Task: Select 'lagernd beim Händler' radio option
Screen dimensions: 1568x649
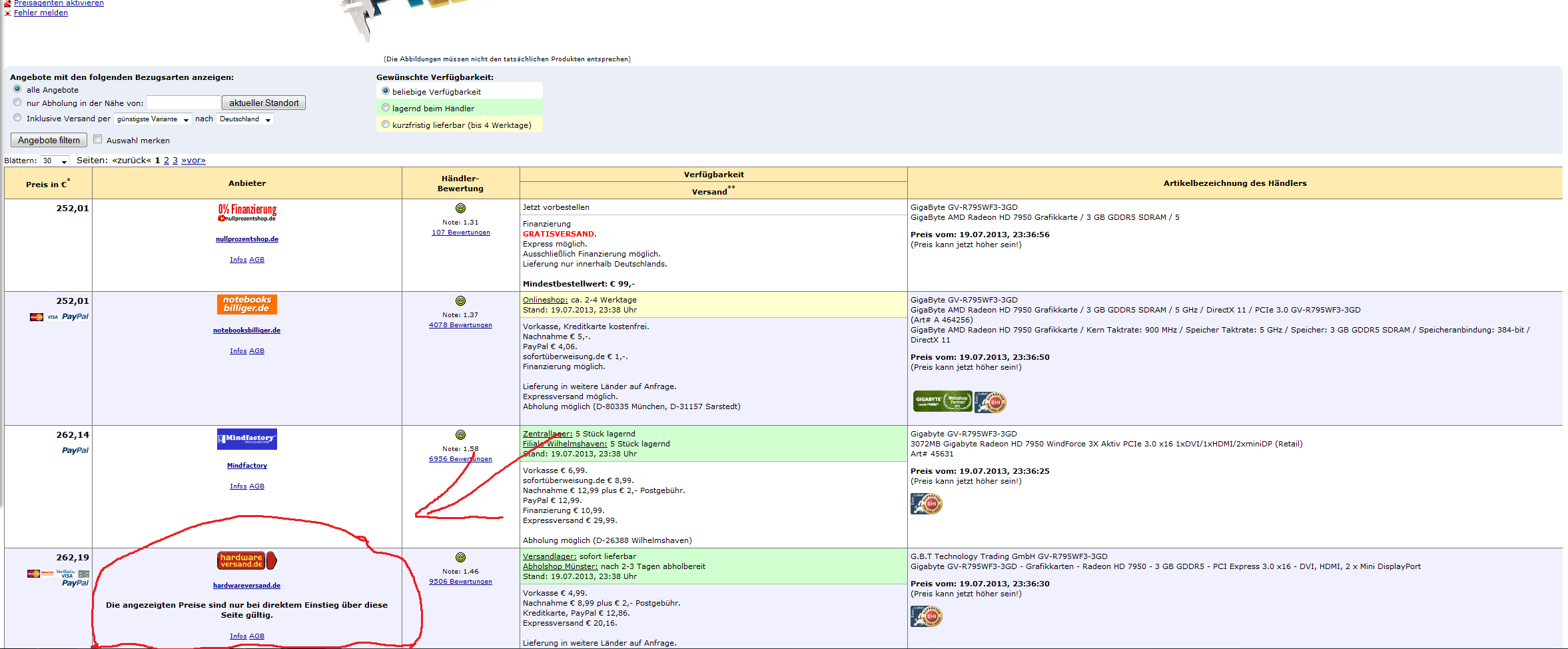Action: coord(386,107)
